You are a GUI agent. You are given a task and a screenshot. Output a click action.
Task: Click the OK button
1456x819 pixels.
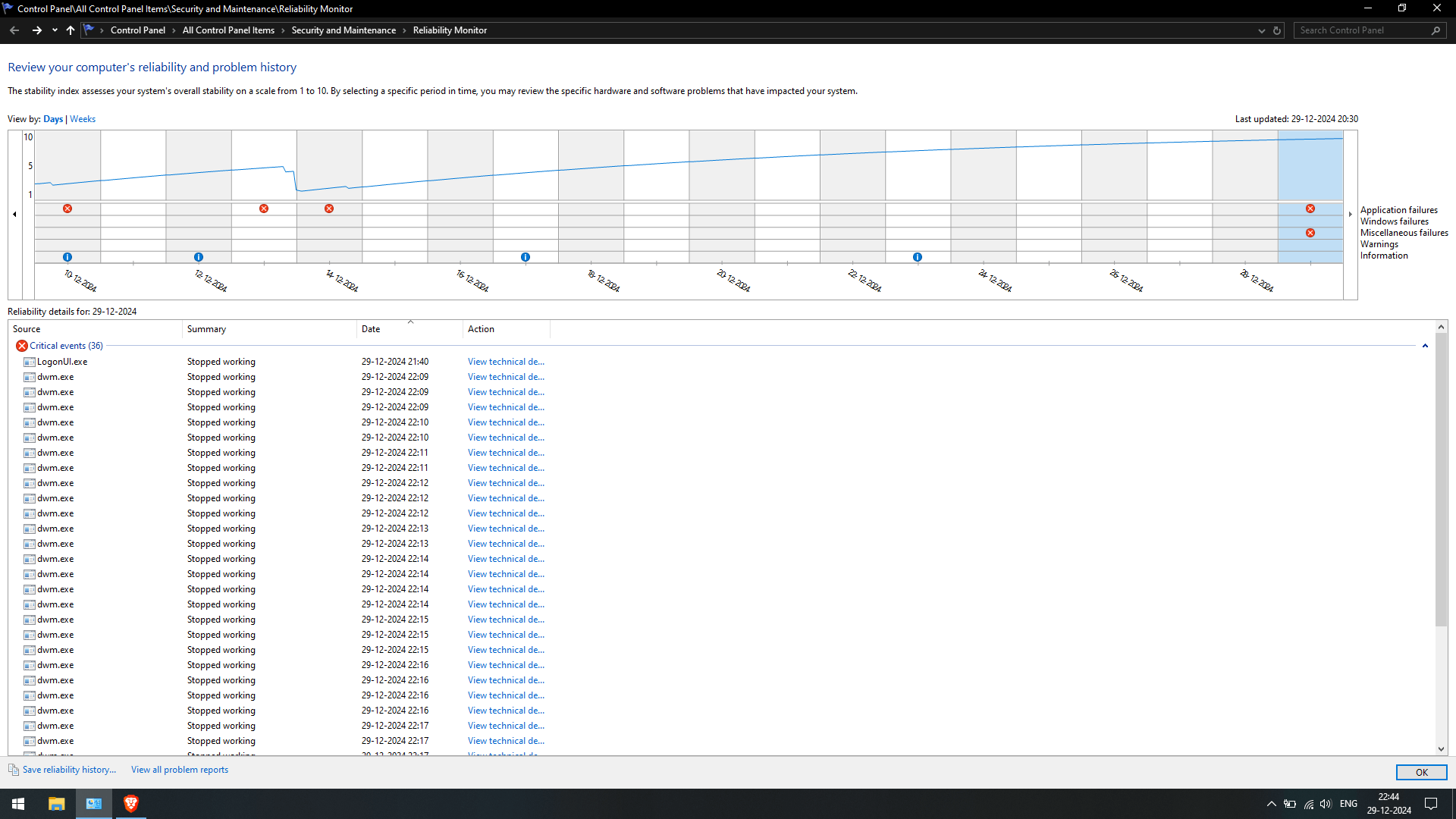point(1421,772)
